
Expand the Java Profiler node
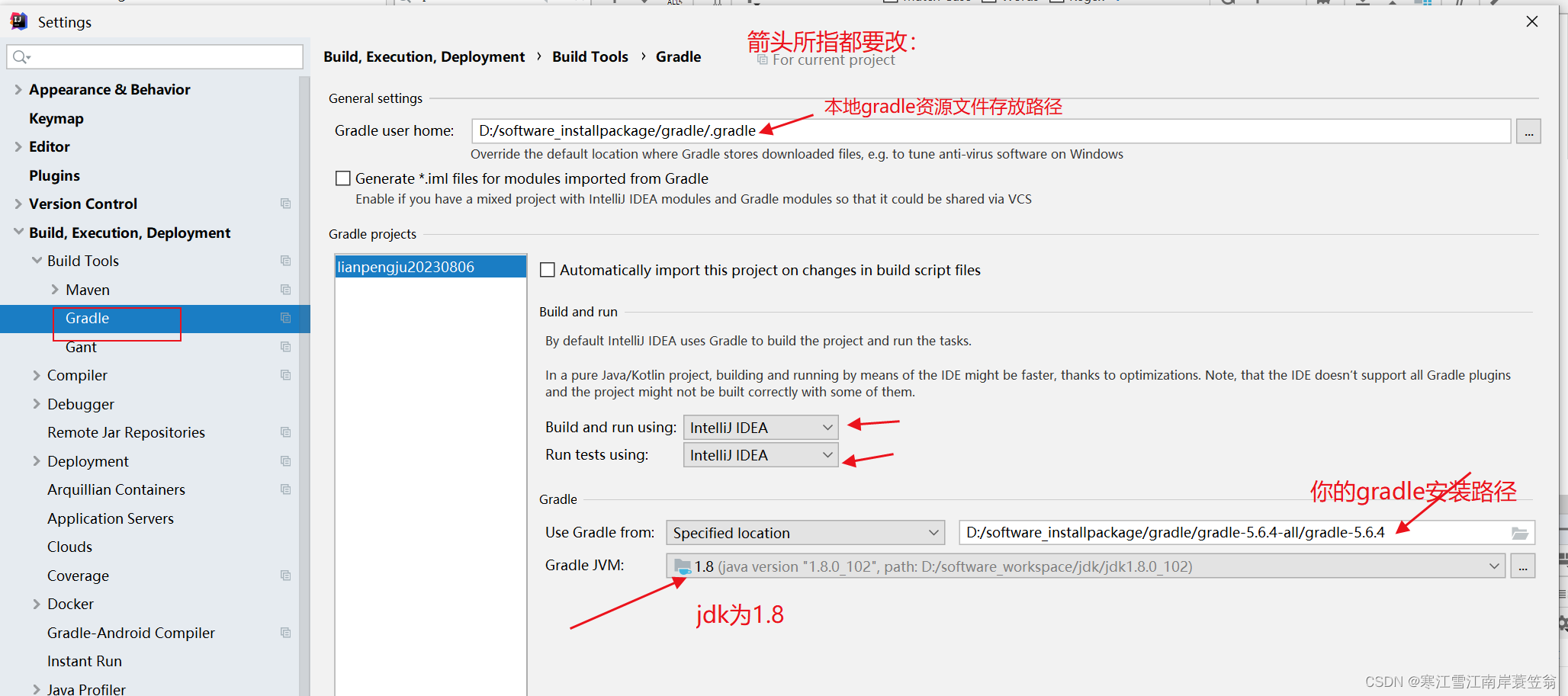pos(37,689)
